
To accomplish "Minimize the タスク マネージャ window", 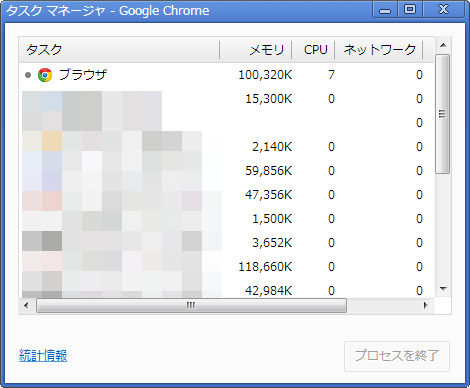I will (x=385, y=10).
